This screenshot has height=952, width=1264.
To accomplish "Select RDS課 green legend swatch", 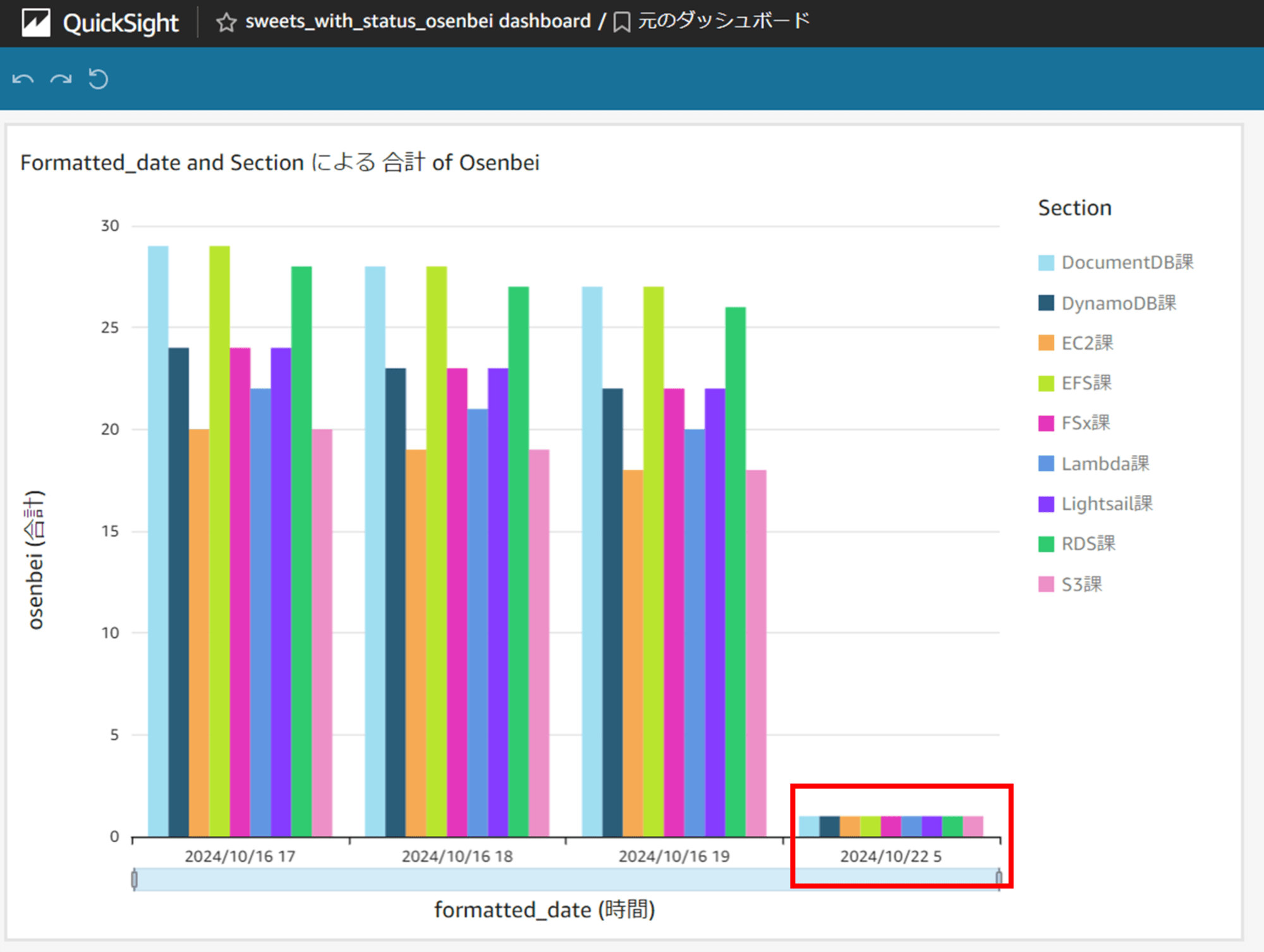I will click(1046, 544).
